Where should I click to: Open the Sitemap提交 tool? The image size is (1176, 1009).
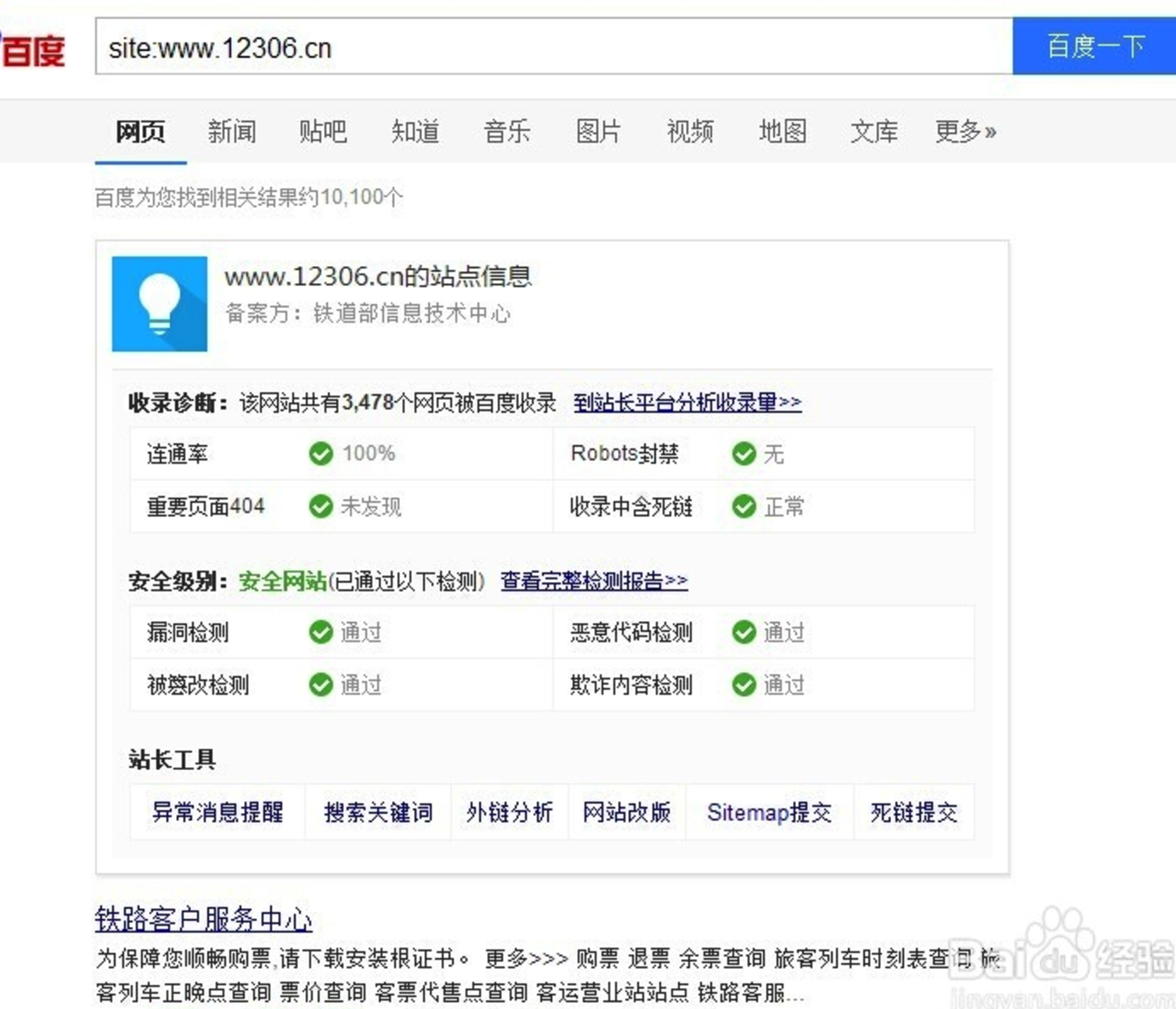point(769,813)
